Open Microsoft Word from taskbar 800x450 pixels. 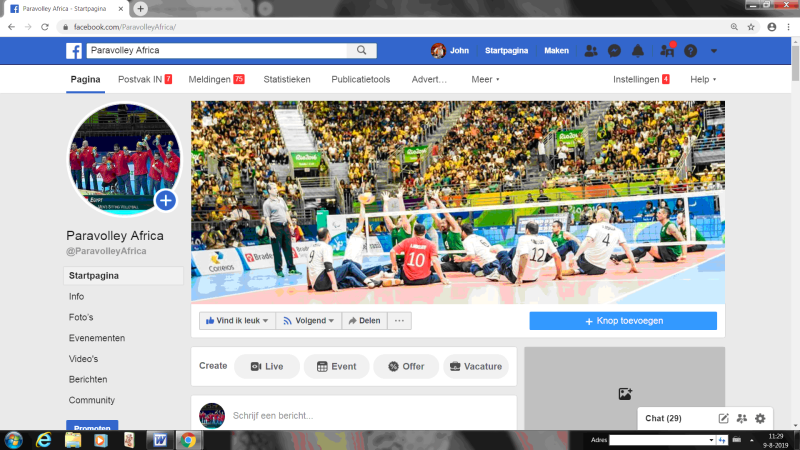pos(160,440)
